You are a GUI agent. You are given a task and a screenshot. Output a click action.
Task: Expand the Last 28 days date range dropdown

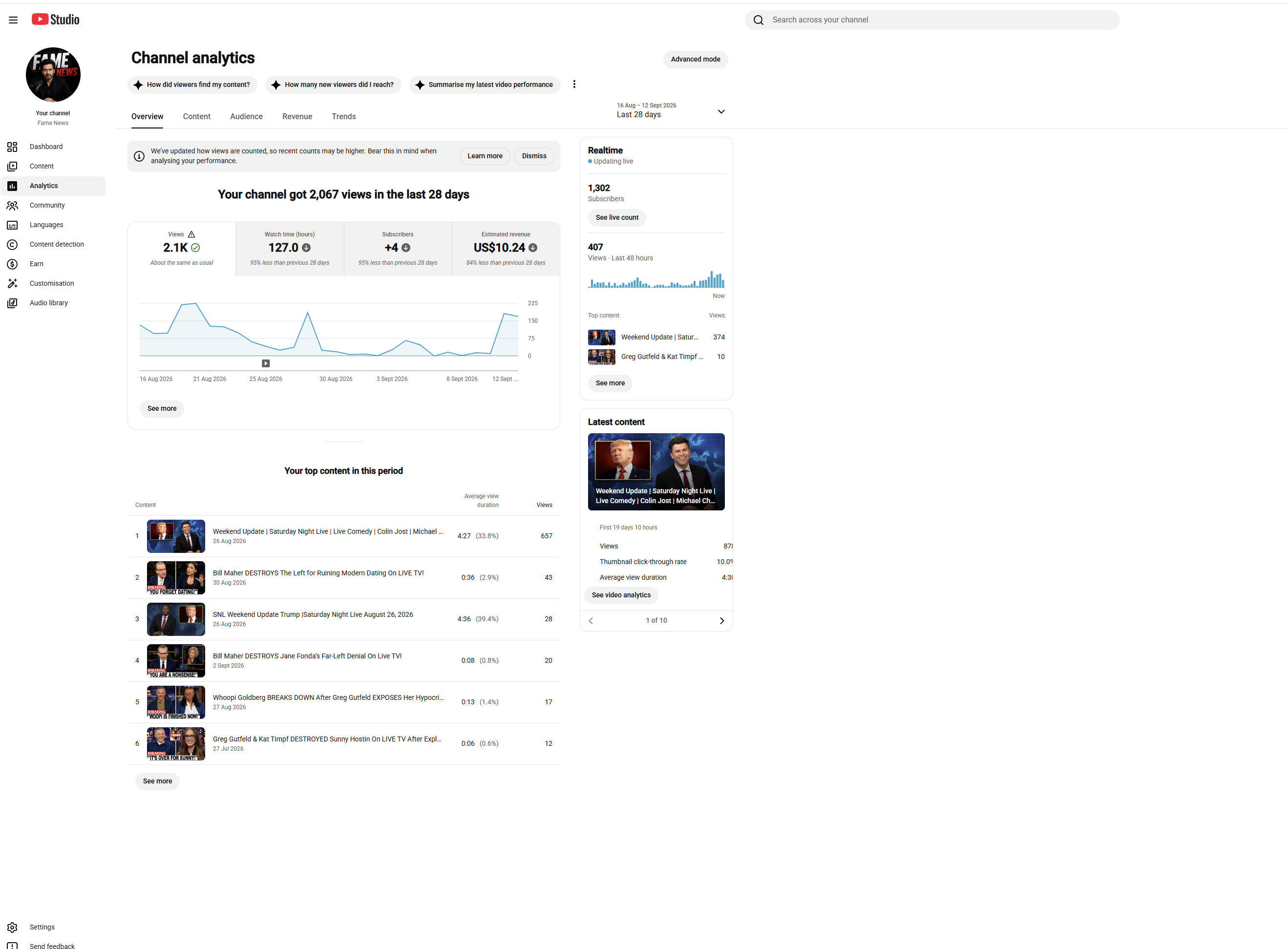pyautogui.click(x=671, y=110)
